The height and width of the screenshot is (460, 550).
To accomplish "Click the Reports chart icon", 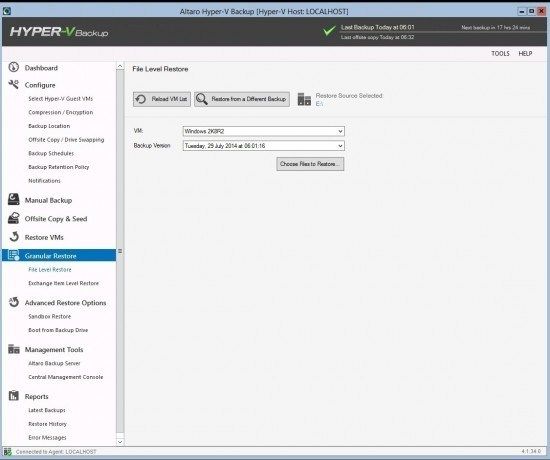I will point(14,396).
